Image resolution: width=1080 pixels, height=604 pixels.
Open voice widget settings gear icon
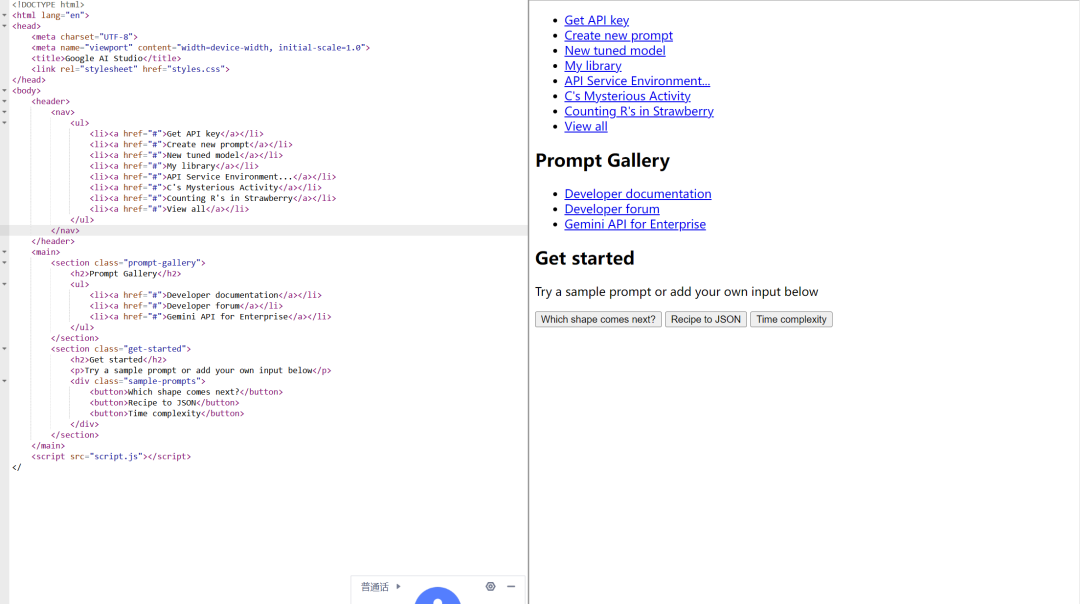click(x=490, y=587)
